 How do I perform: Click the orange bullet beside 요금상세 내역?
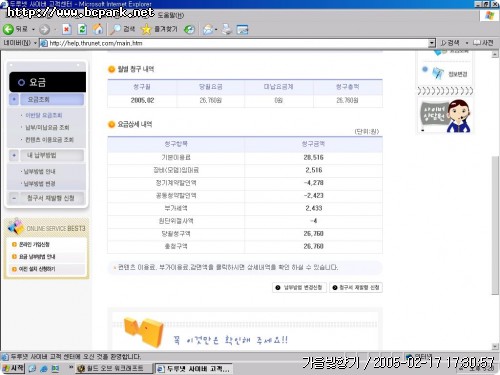[111, 124]
